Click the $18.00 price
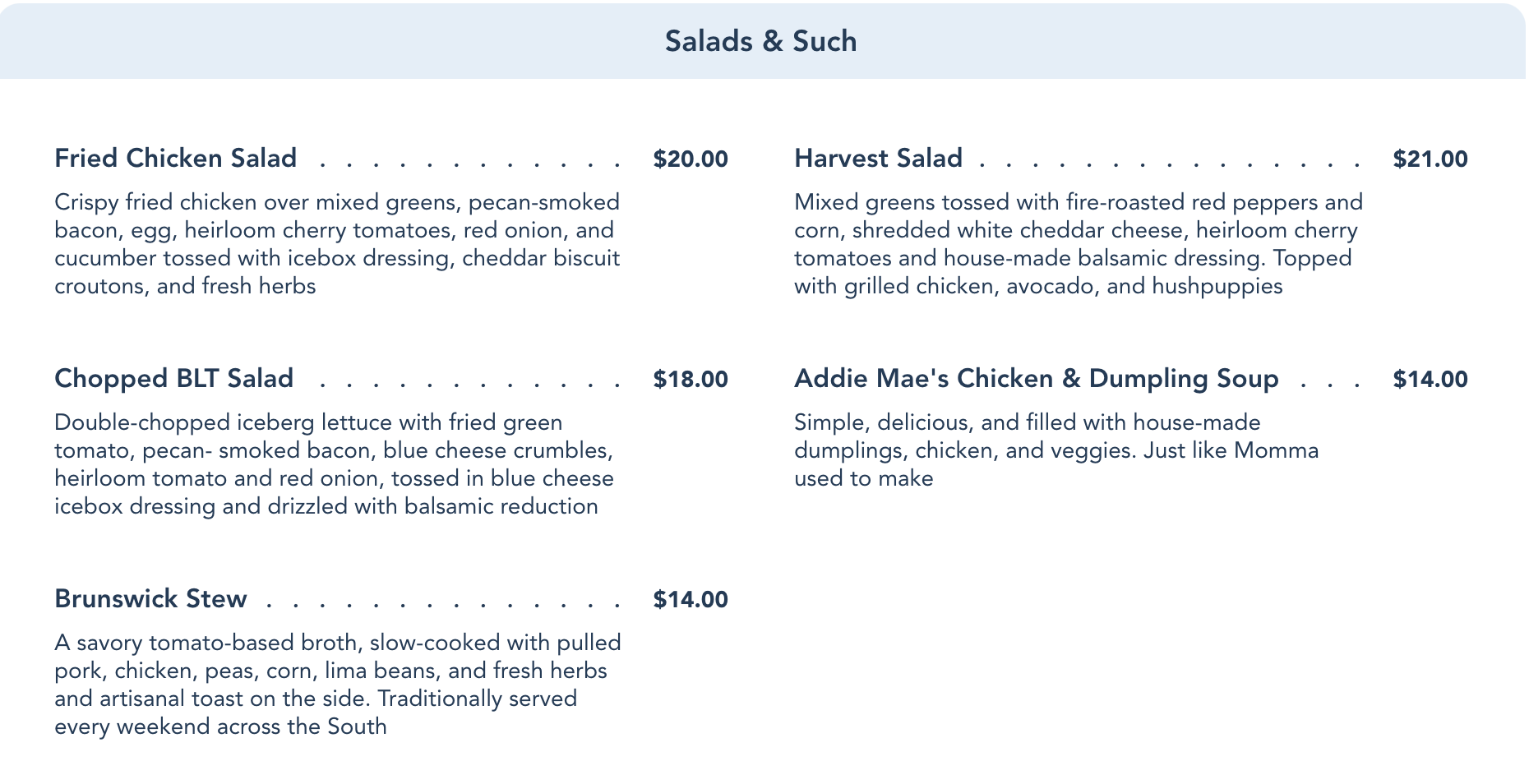1529x784 pixels. (691, 379)
